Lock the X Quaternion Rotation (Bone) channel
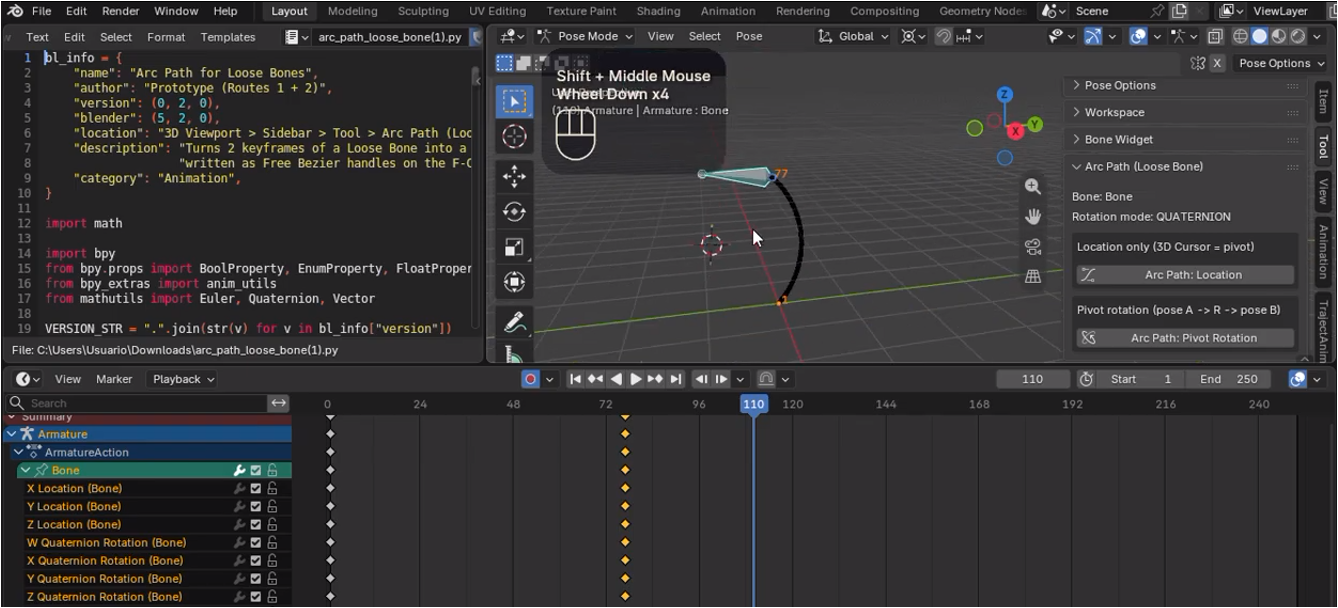Viewport: 1338px width, 608px height. click(x=272, y=561)
